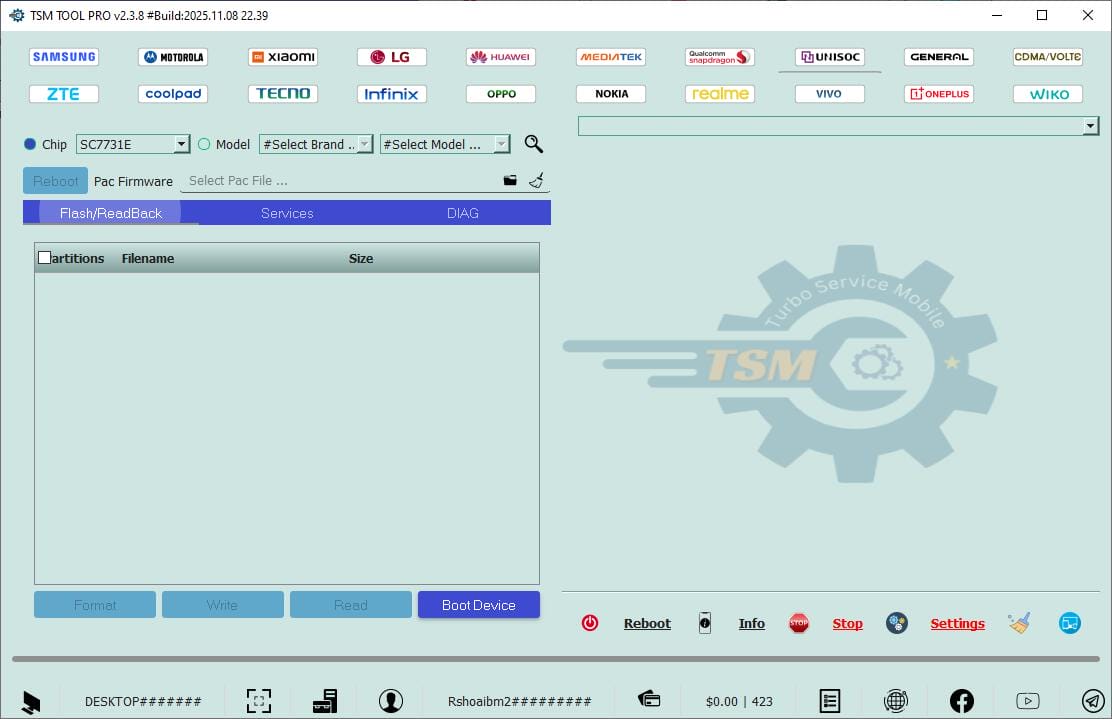Open the Settings link
This screenshot has width=1112, height=719.
[957, 622]
